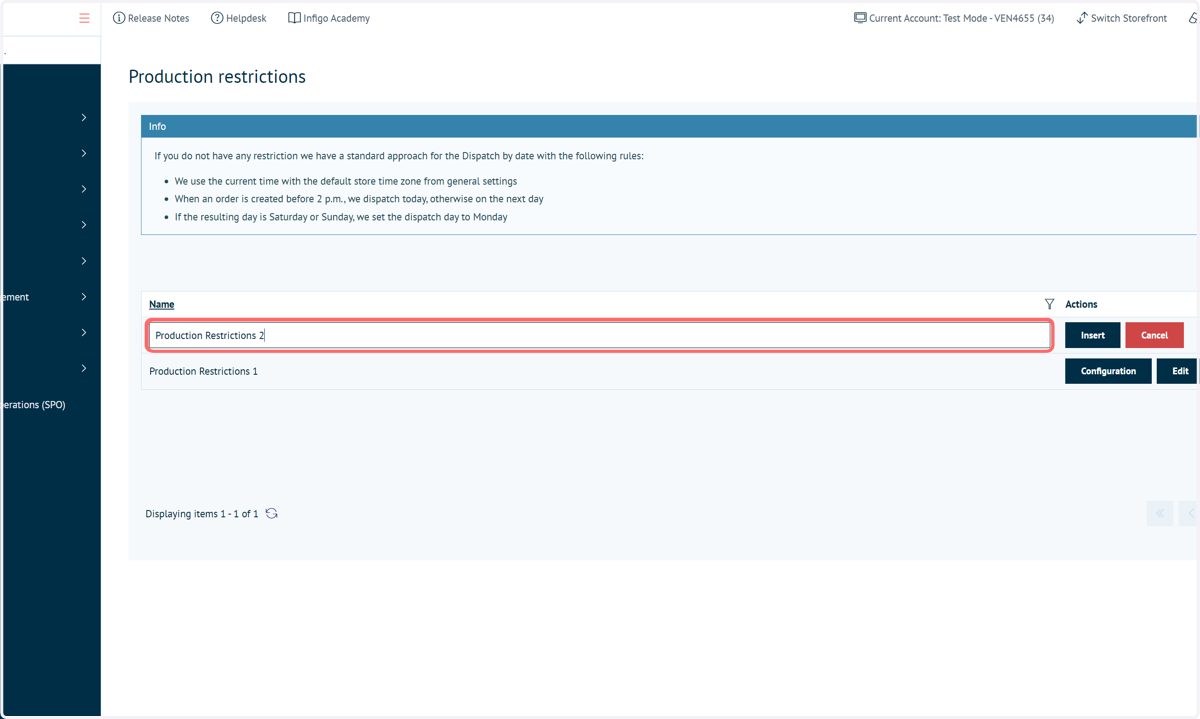The height and width of the screenshot is (719, 1200).
Task: Open Infigo Academy link
Action: point(329,18)
